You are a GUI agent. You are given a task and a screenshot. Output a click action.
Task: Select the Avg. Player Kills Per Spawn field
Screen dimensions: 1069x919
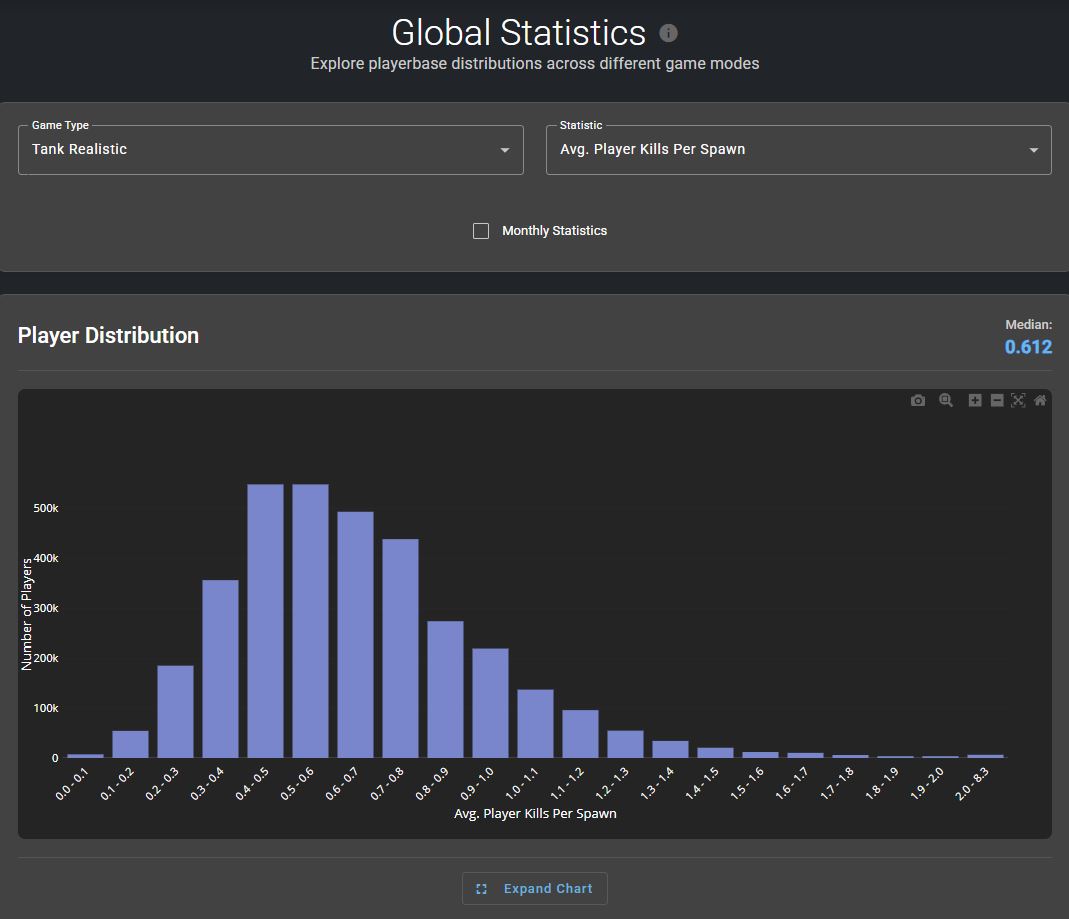coord(798,150)
